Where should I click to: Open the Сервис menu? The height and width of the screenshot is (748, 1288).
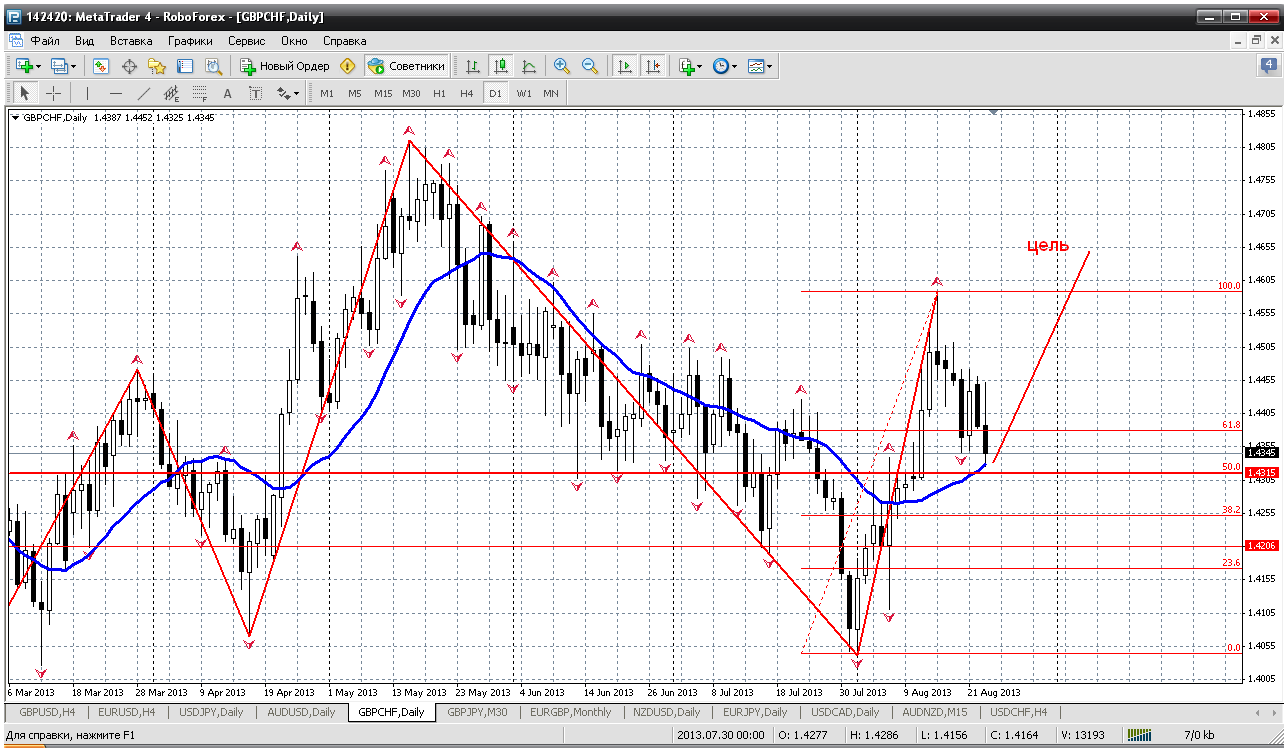click(246, 41)
